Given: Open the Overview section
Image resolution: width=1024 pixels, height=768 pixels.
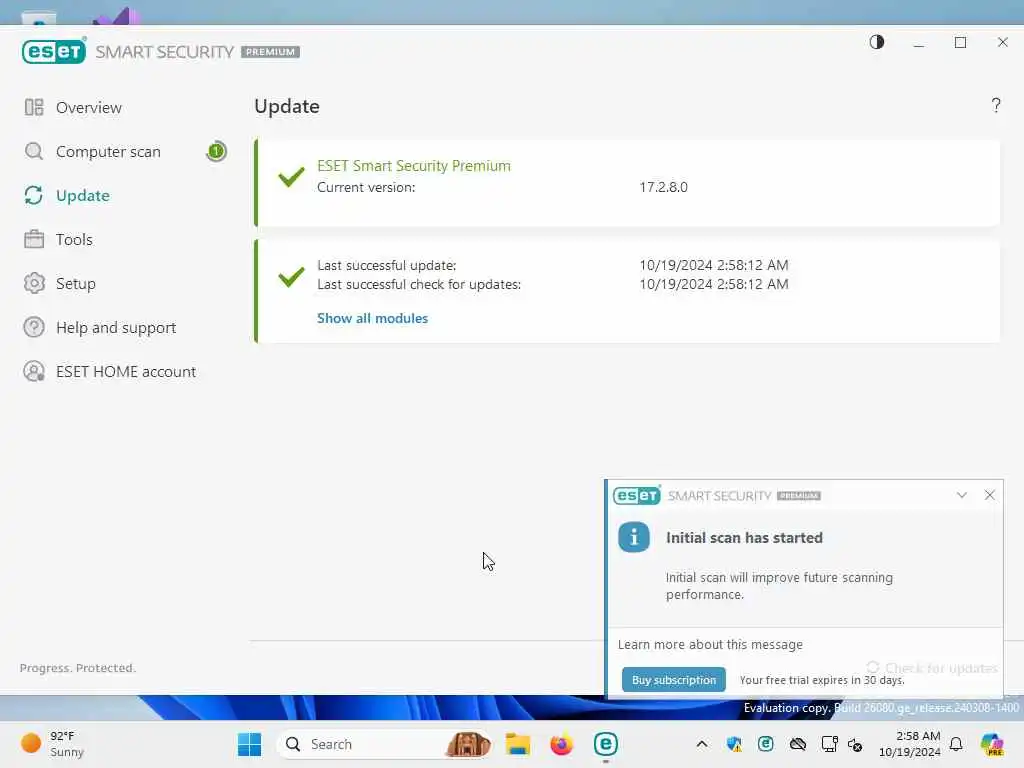Looking at the screenshot, I should 88,108.
